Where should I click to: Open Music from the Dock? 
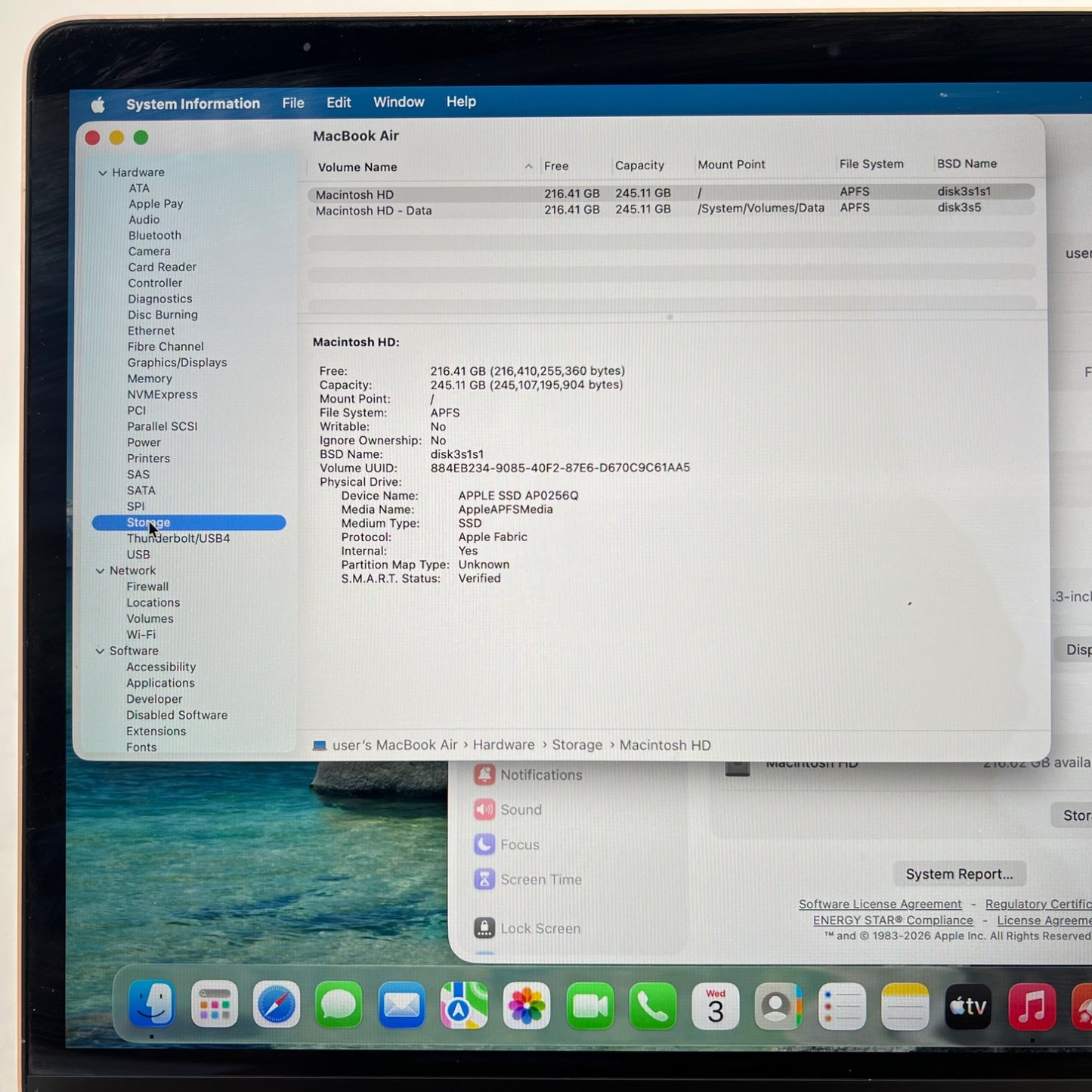[1032, 1007]
